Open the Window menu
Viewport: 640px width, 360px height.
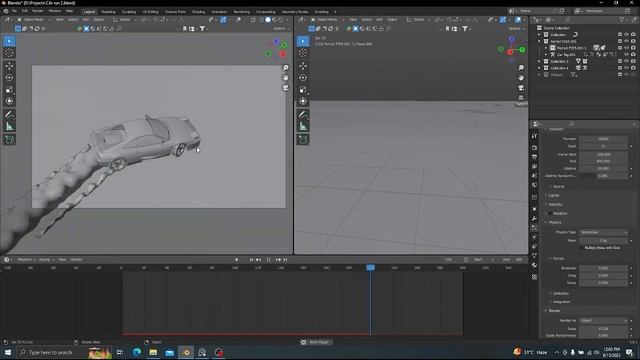click(x=55, y=11)
